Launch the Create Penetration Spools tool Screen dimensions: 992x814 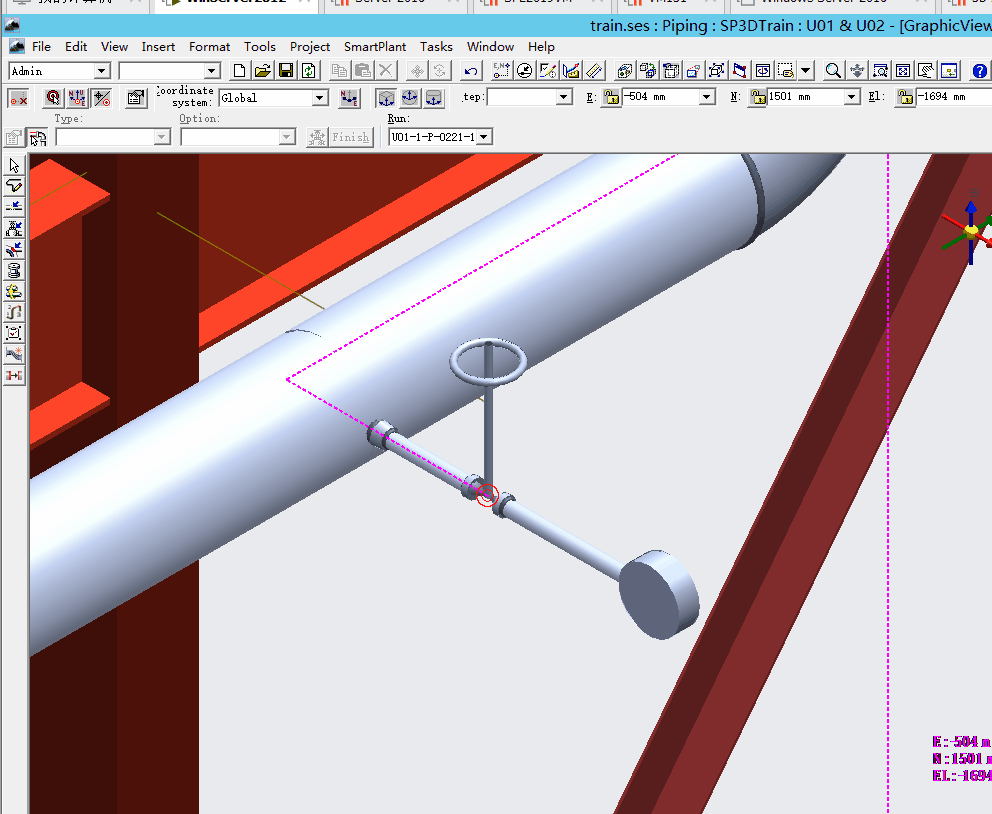point(14,291)
